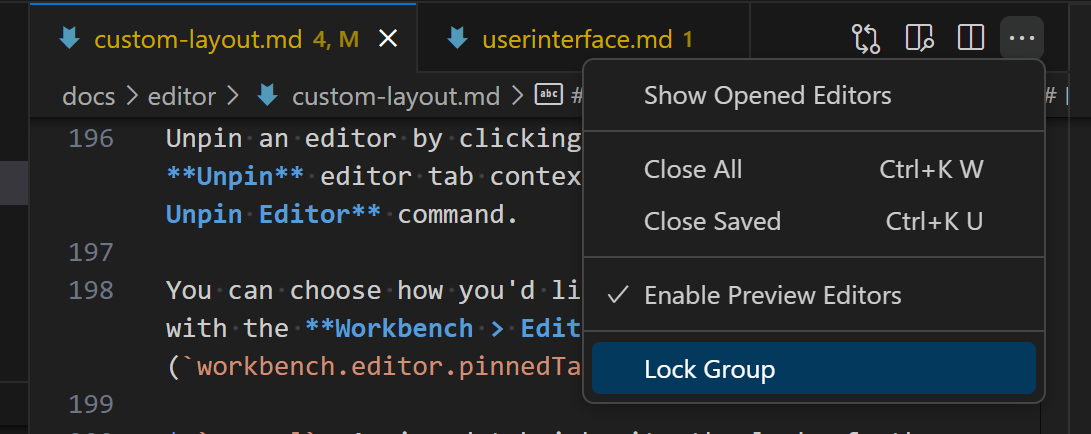
Task: Choose Close All in the menu
Action: point(693,169)
